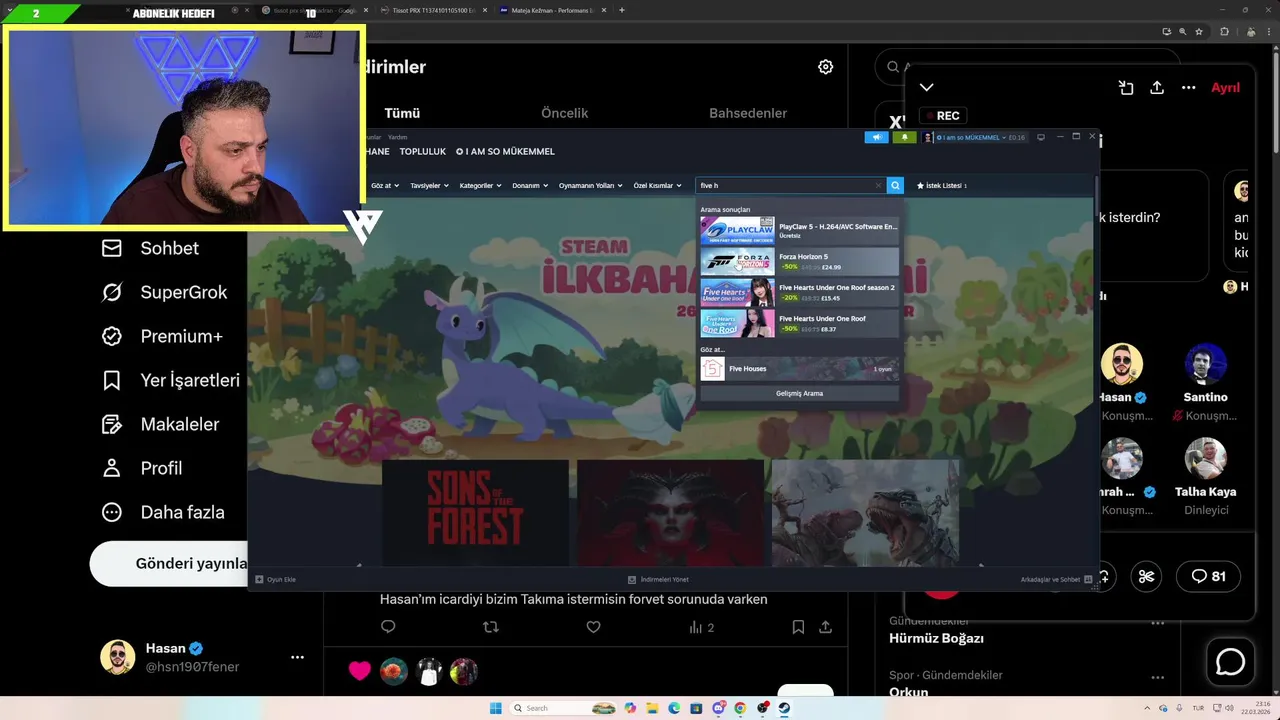Clear the Steam search field with the X

pyautogui.click(x=878, y=185)
